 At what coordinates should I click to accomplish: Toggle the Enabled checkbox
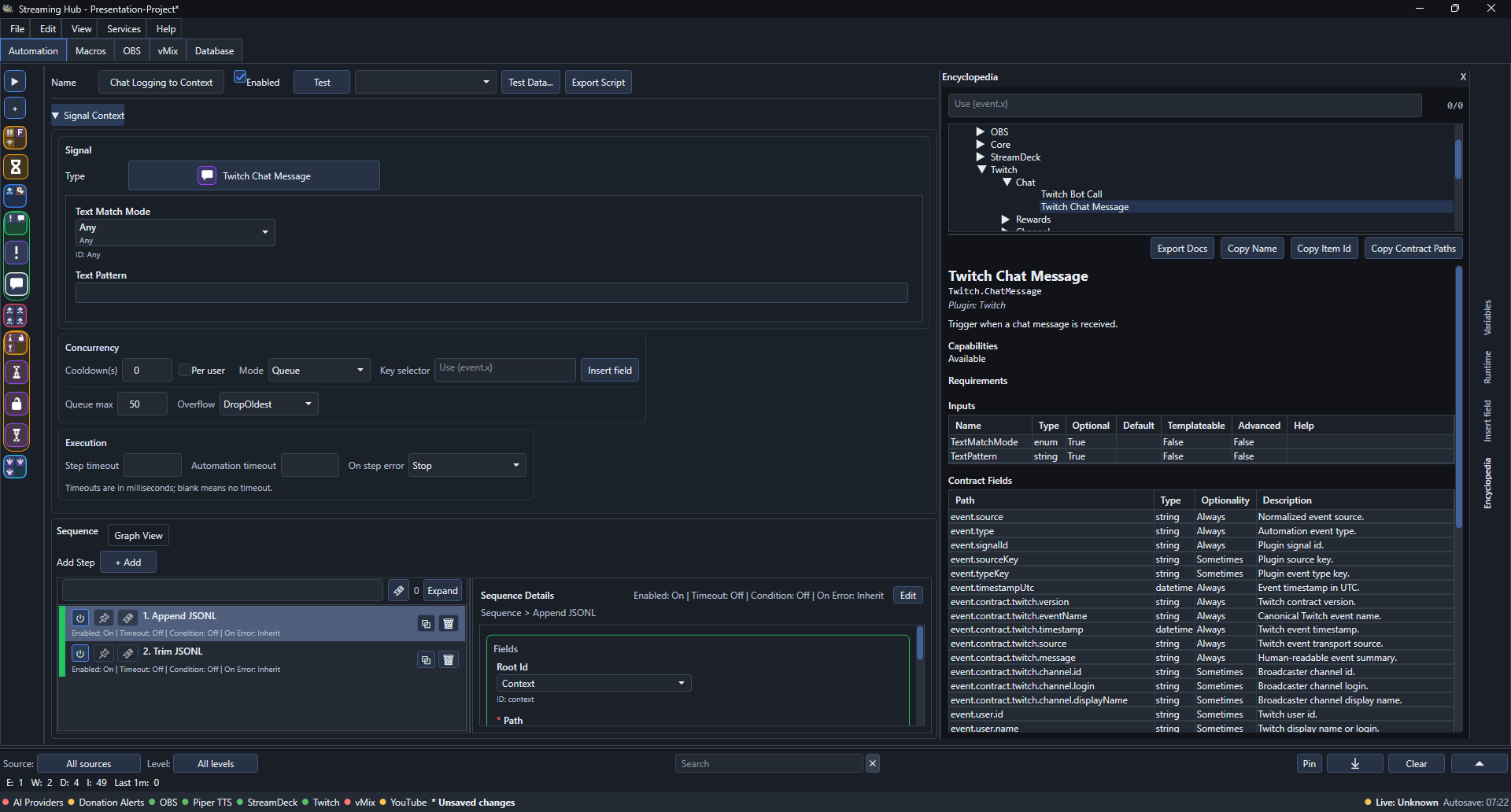click(240, 77)
